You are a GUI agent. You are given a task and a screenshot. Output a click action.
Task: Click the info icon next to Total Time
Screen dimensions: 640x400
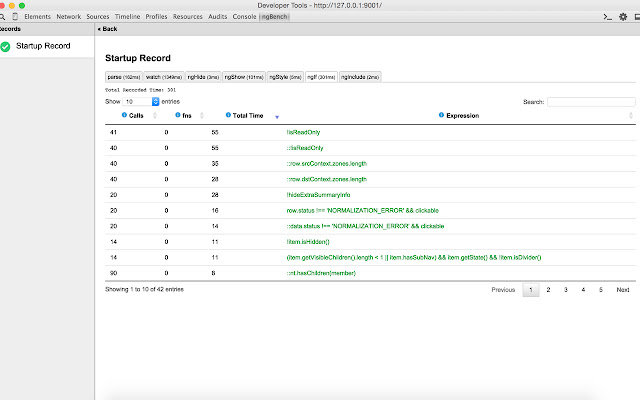(228, 115)
